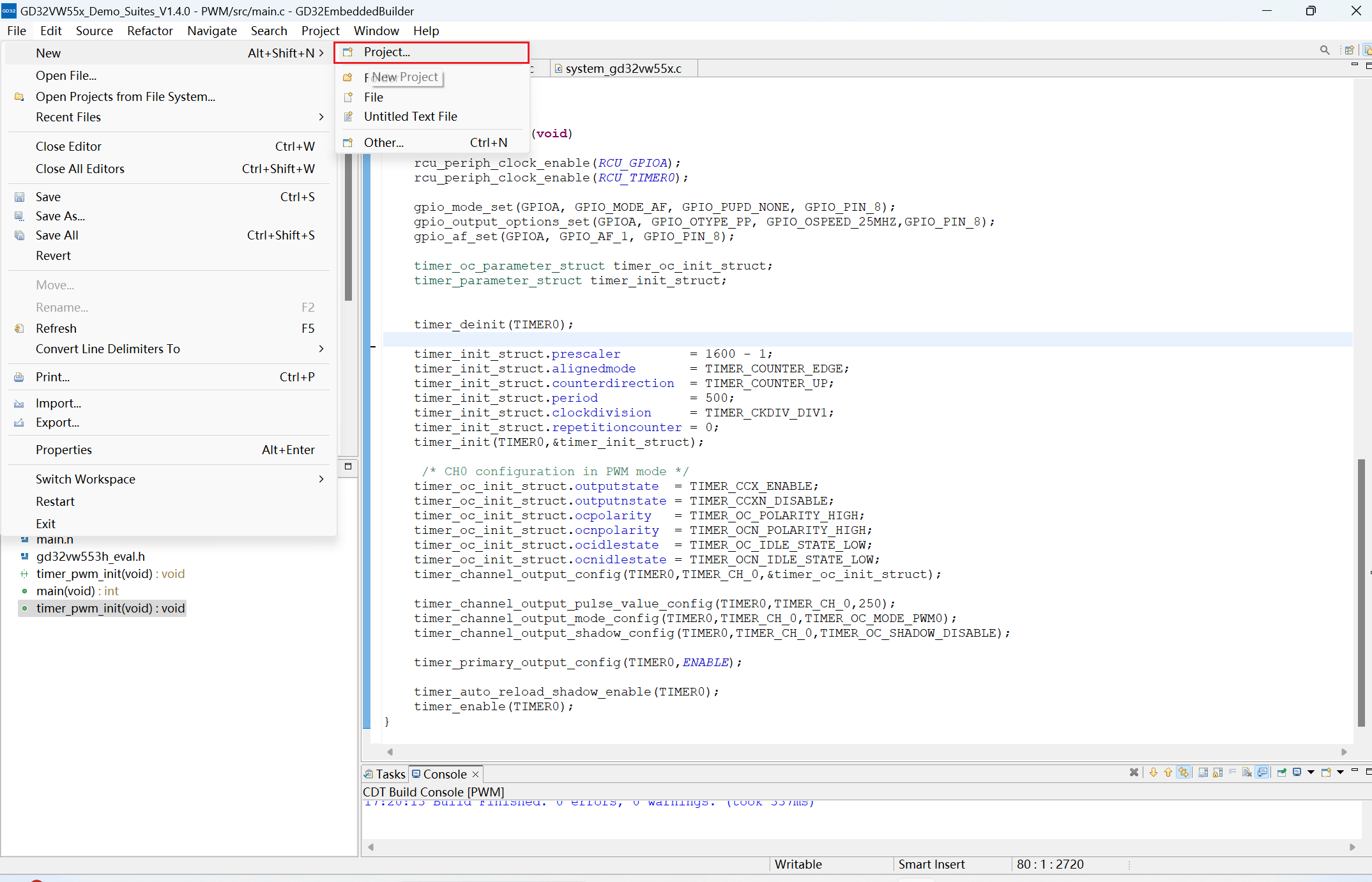1372x882 pixels.
Task: Click the editor vertical scrollbar thumb
Action: click(1361, 592)
